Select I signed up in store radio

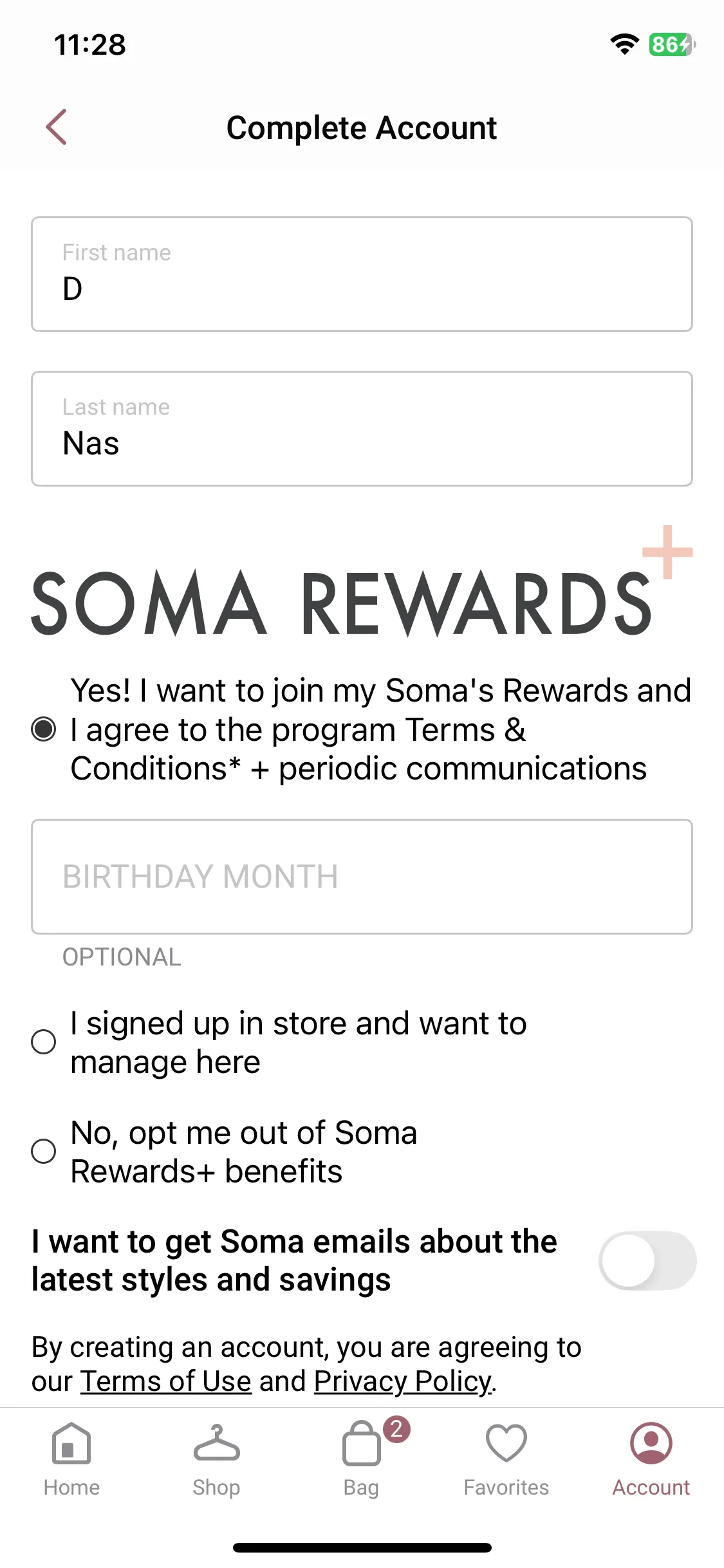(x=44, y=1041)
